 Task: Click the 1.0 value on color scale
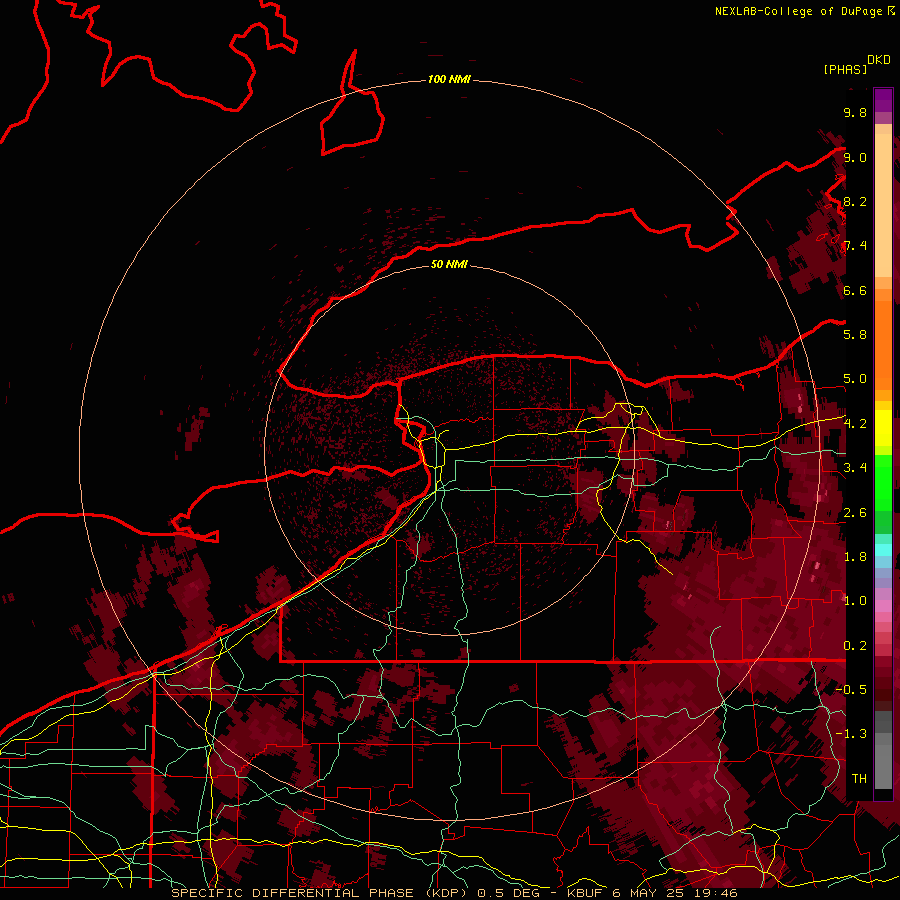tap(855, 601)
